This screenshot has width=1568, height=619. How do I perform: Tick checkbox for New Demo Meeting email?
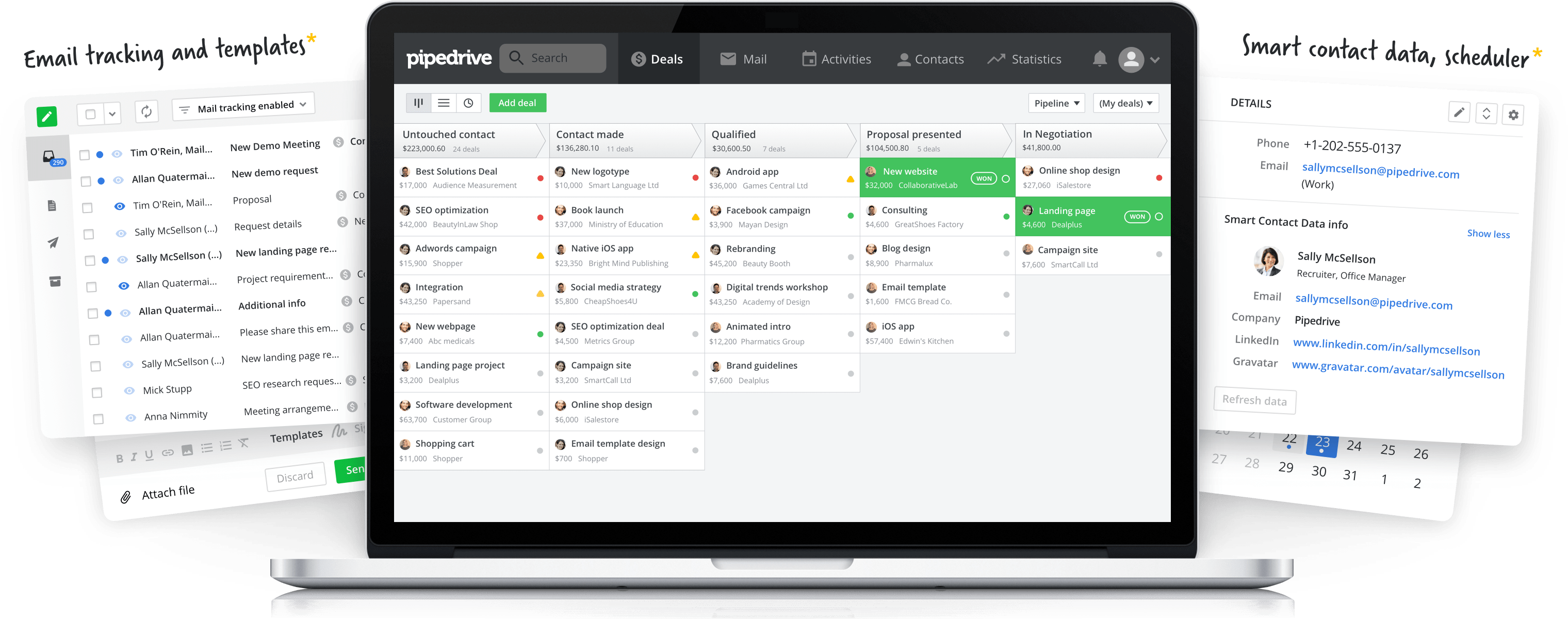(85, 155)
